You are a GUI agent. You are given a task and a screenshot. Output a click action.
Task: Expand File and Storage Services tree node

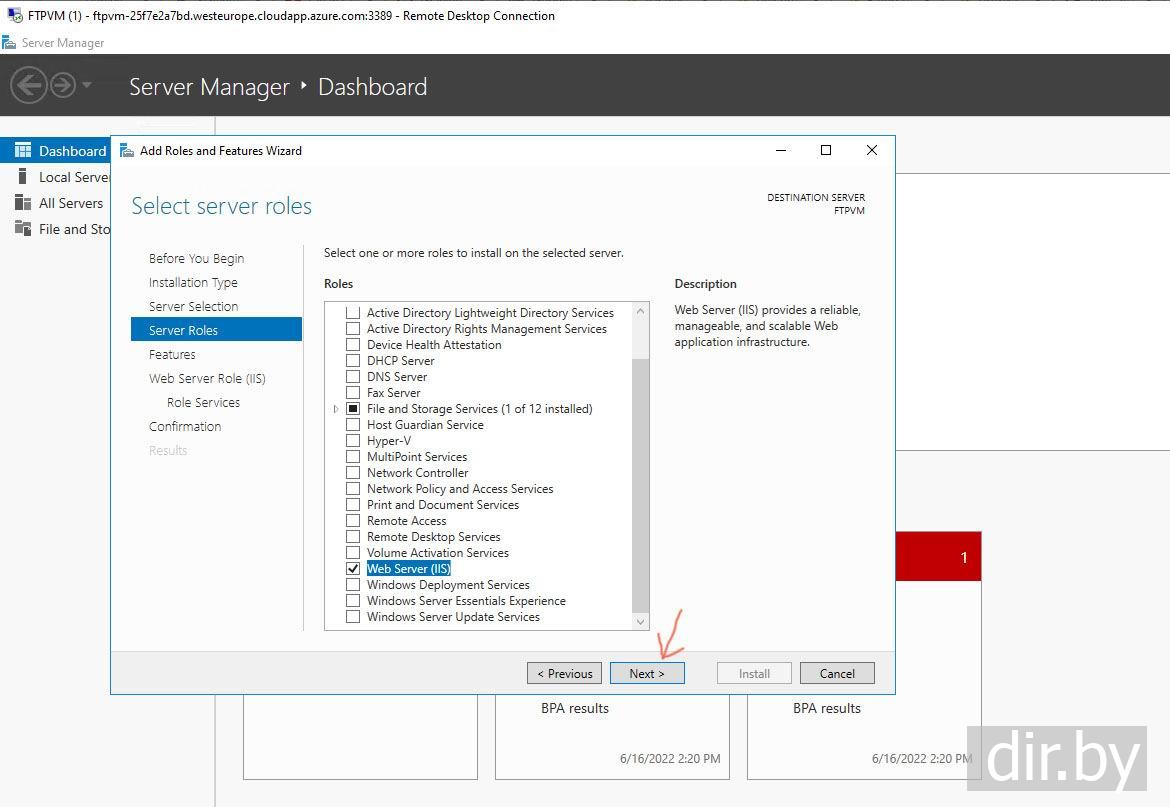tap(336, 409)
